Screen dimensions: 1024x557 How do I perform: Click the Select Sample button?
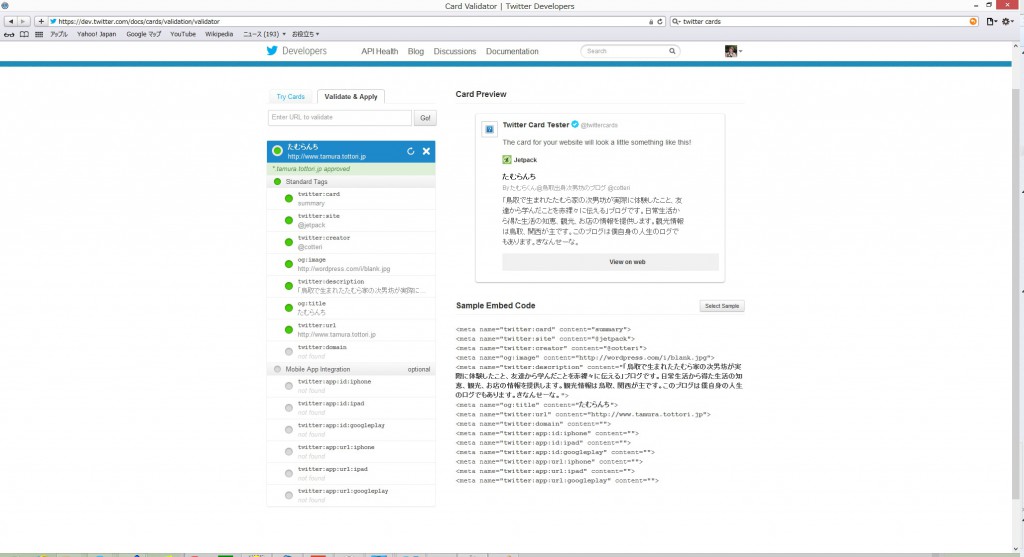(x=721, y=306)
